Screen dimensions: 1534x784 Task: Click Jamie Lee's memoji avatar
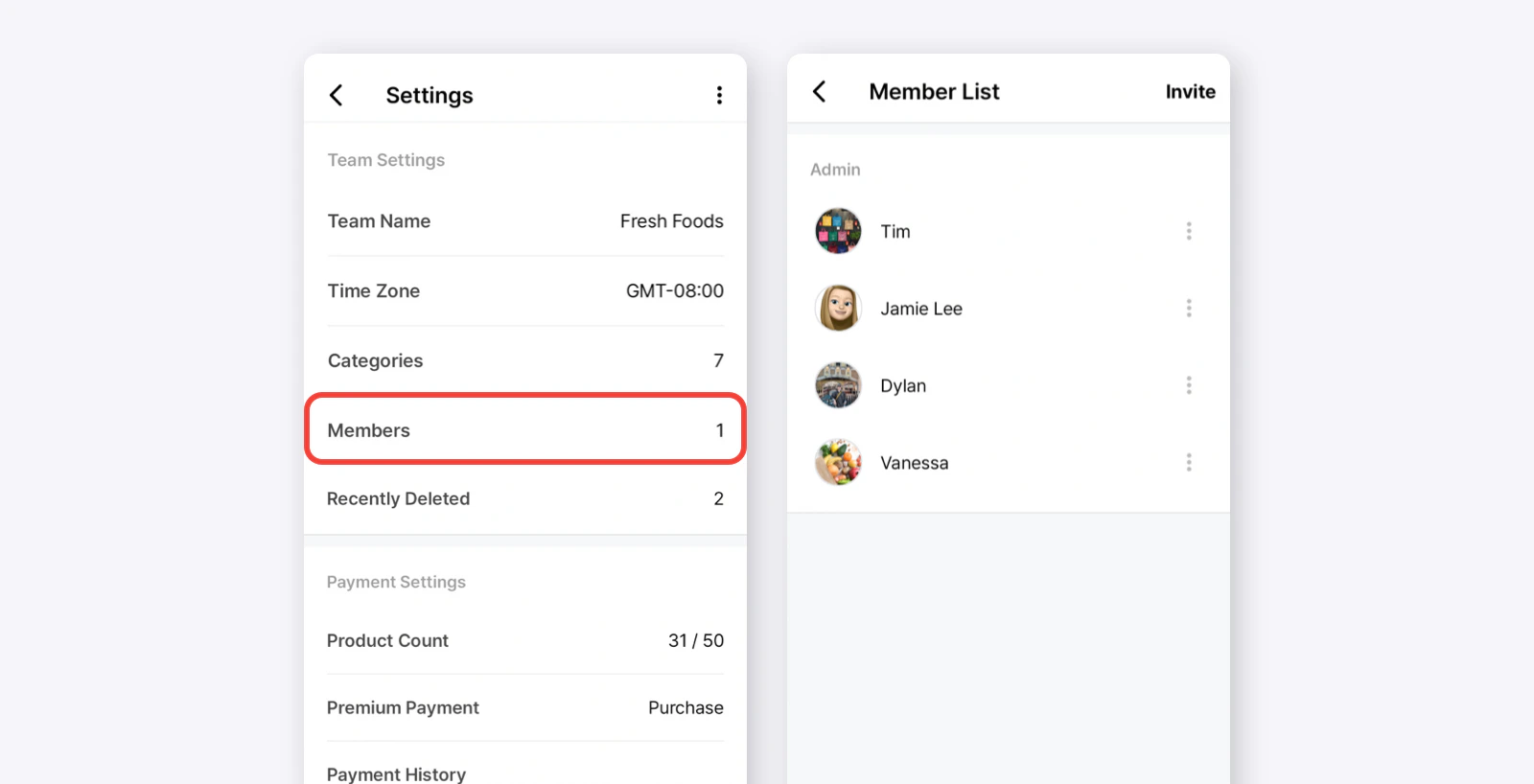click(x=837, y=308)
